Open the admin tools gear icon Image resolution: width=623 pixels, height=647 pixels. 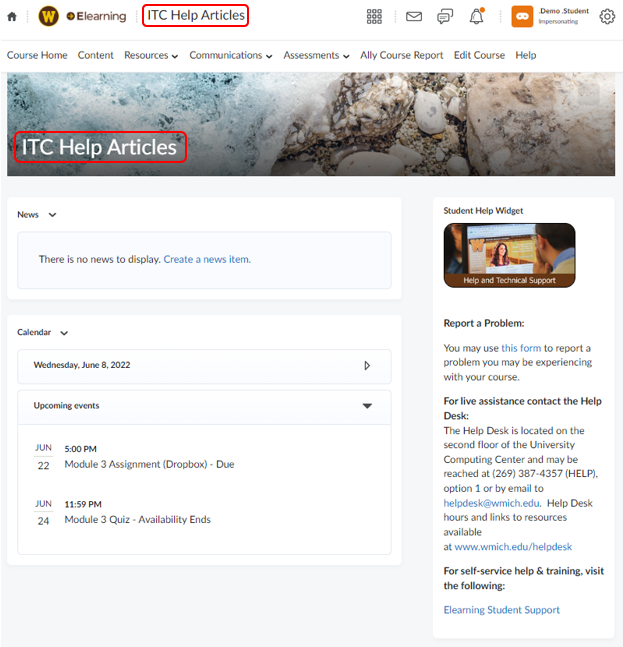tap(607, 16)
